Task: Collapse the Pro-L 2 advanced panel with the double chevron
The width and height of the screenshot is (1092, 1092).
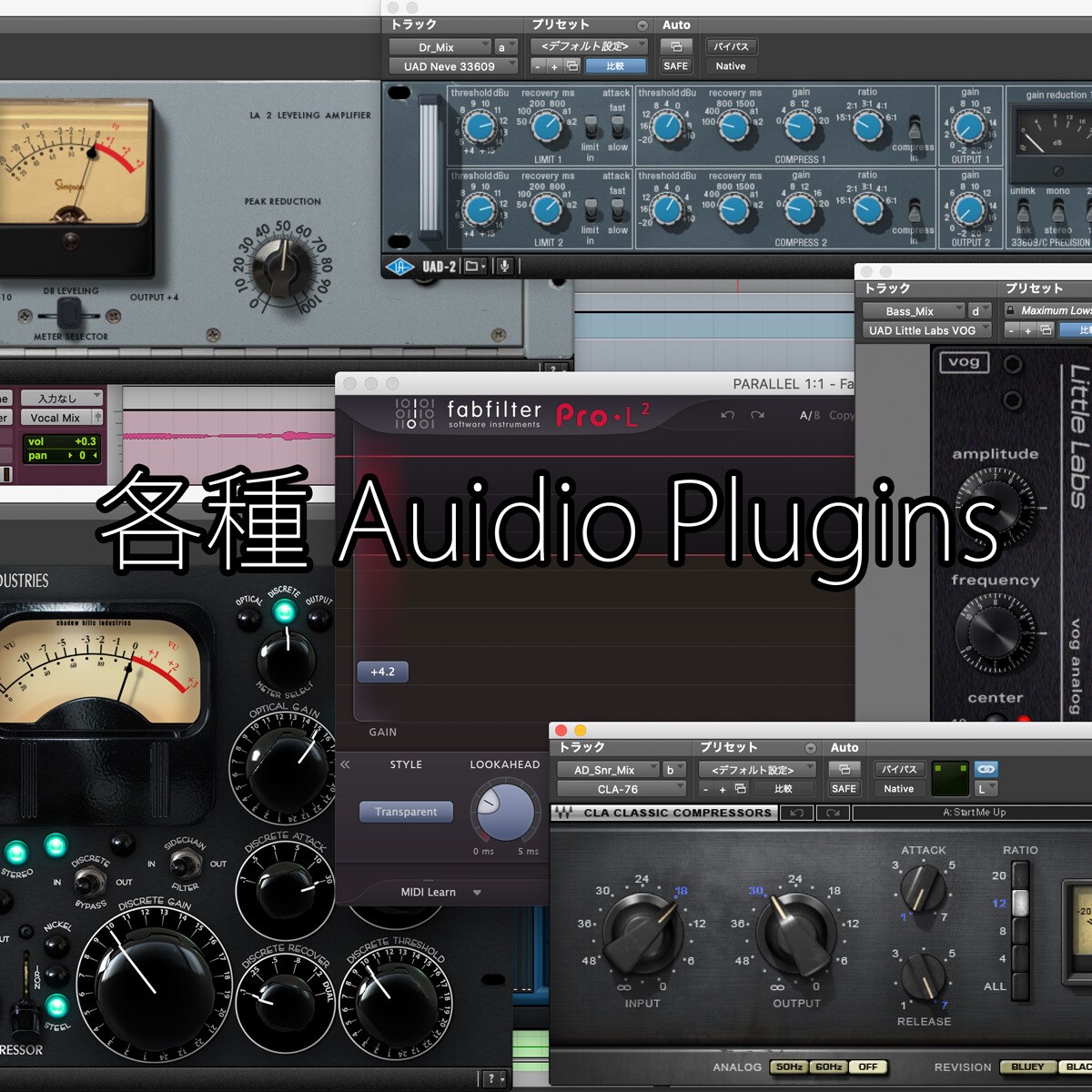Action: point(345,765)
